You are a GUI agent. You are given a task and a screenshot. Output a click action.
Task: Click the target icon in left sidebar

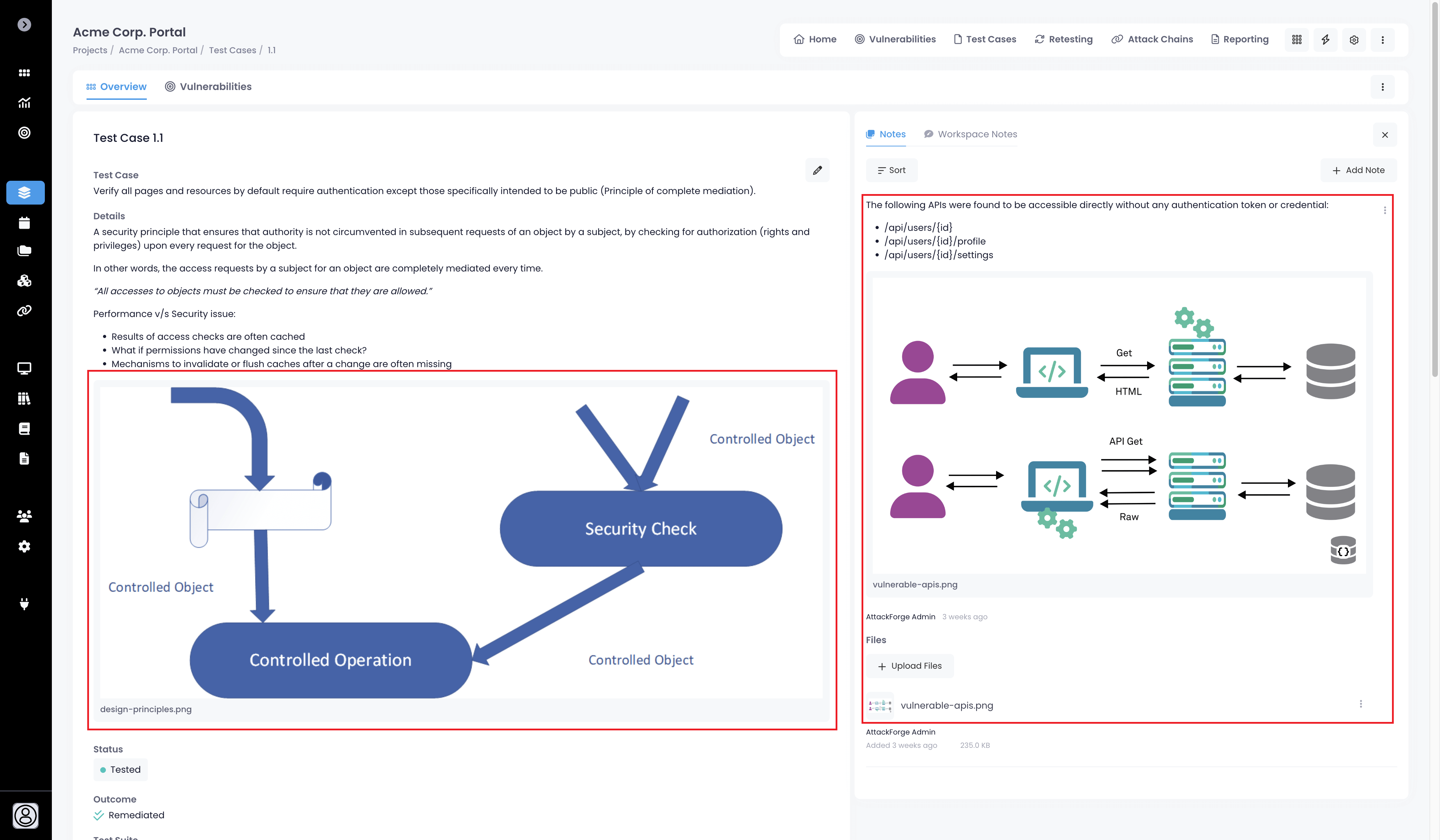coord(24,132)
